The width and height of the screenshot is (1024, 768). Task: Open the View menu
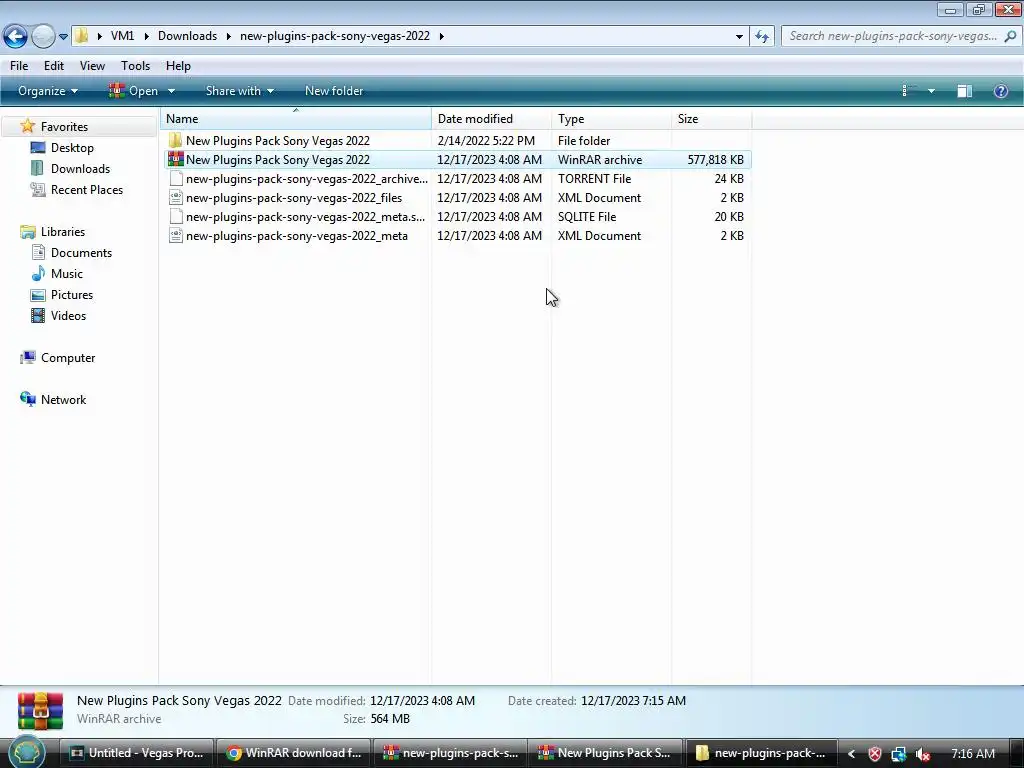tap(92, 66)
